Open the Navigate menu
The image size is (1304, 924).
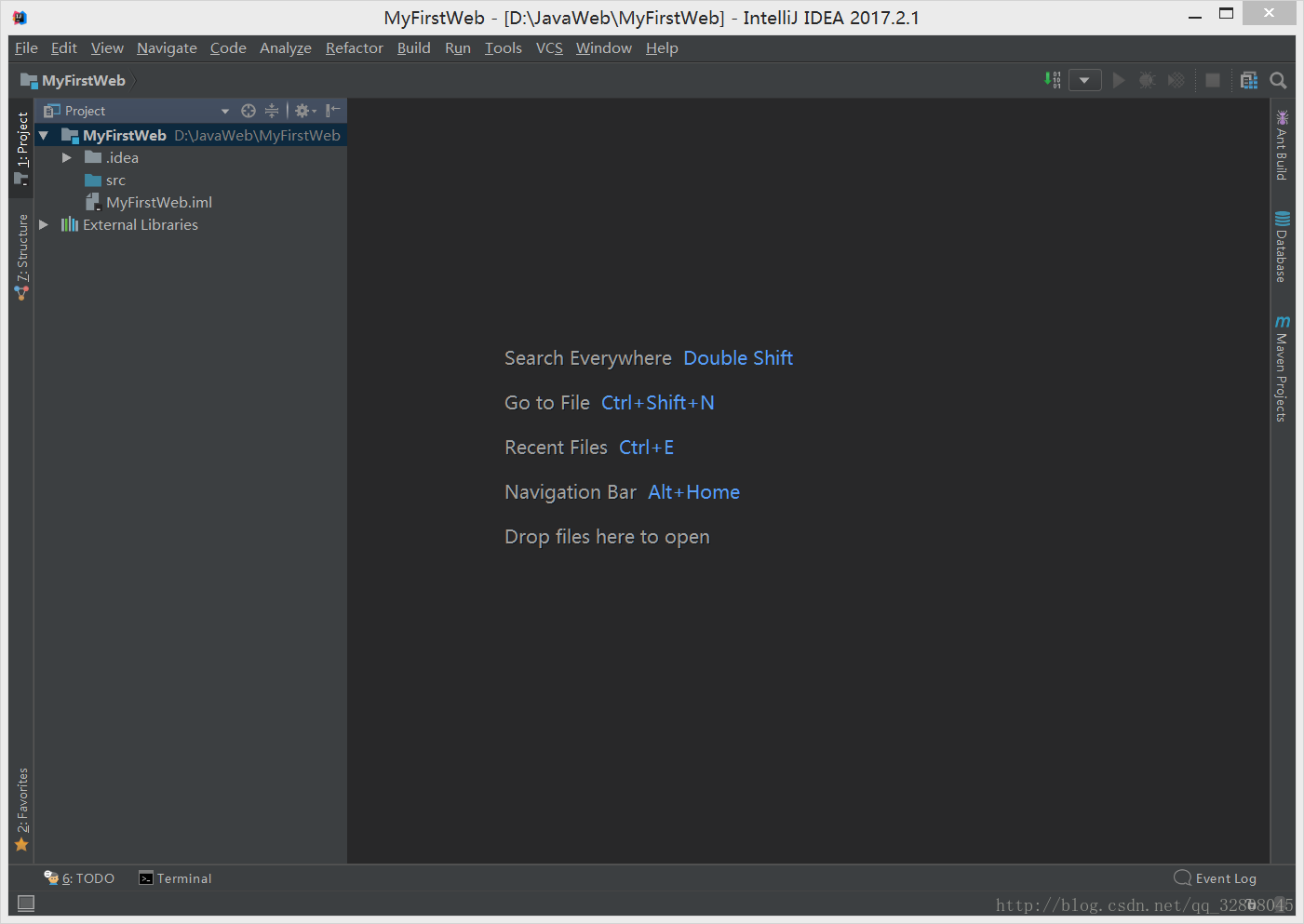(167, 47)
